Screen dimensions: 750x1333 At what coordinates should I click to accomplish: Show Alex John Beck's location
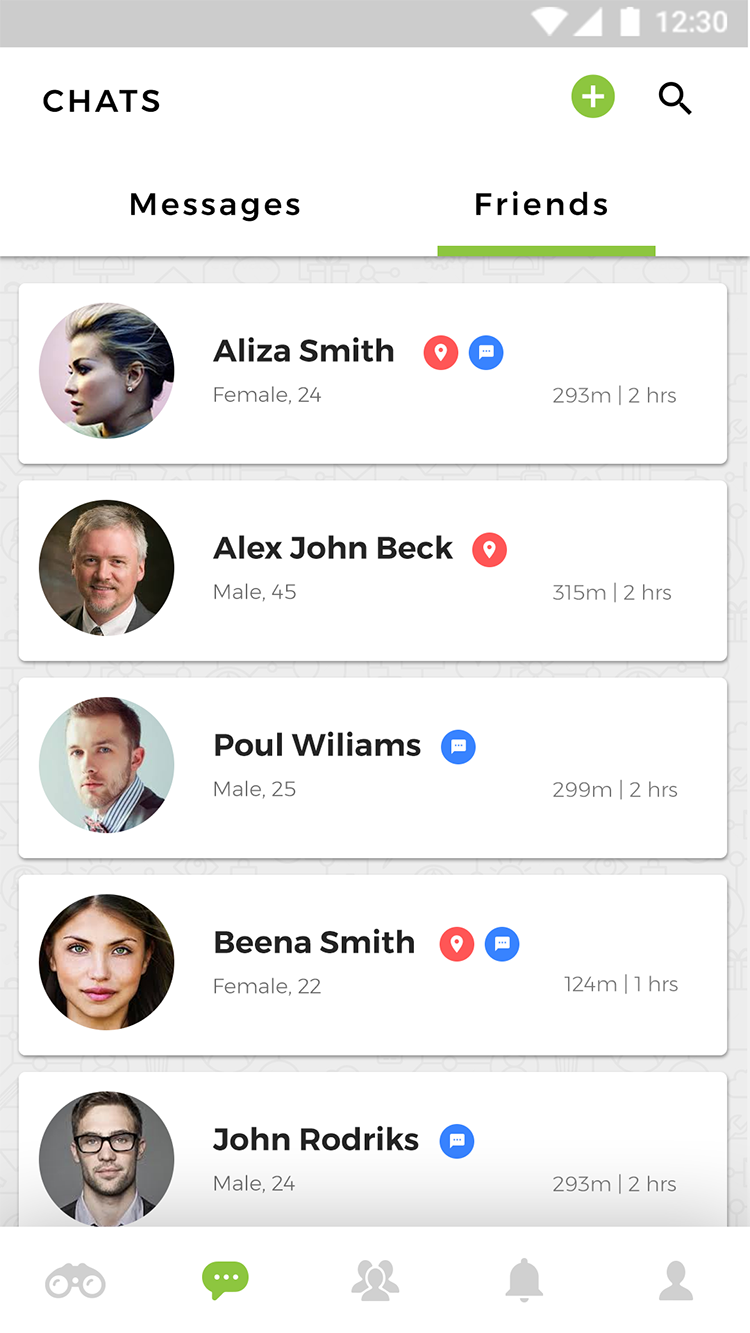point(489,549)
